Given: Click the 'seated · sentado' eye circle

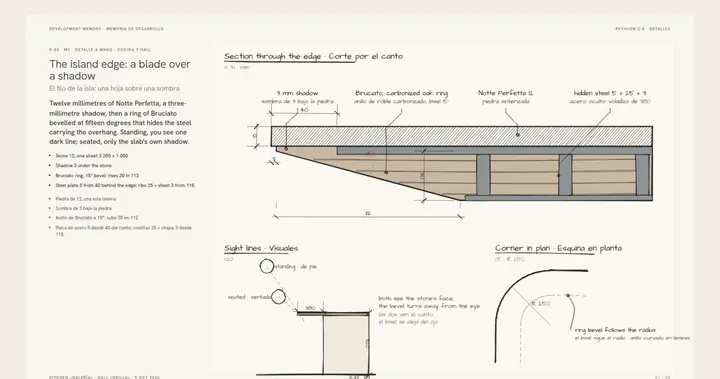Looking at the screenshot, I should [278, 297].
